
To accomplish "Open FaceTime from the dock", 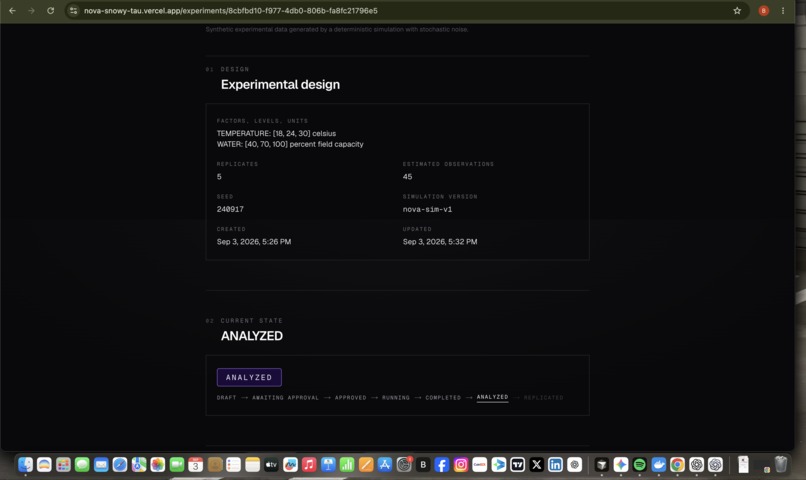I will pyautogui.click(x=176, y=465).
